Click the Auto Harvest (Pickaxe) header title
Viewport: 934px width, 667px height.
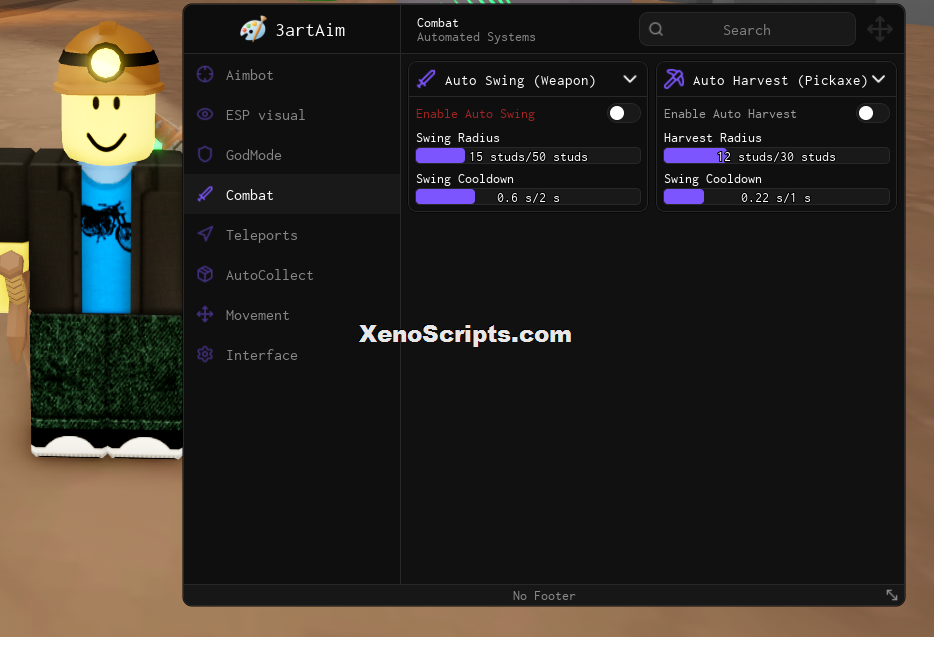(780, 80)
